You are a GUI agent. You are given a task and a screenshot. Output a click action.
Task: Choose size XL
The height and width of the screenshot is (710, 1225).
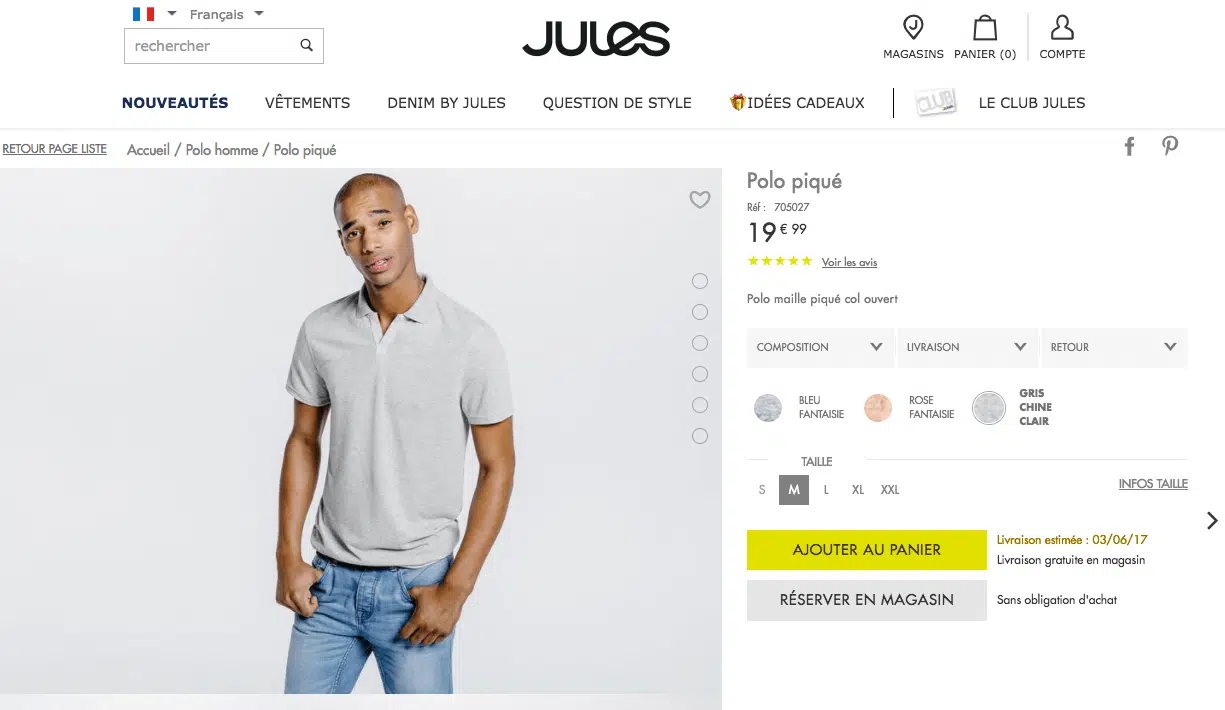click(x=858, y=490)
